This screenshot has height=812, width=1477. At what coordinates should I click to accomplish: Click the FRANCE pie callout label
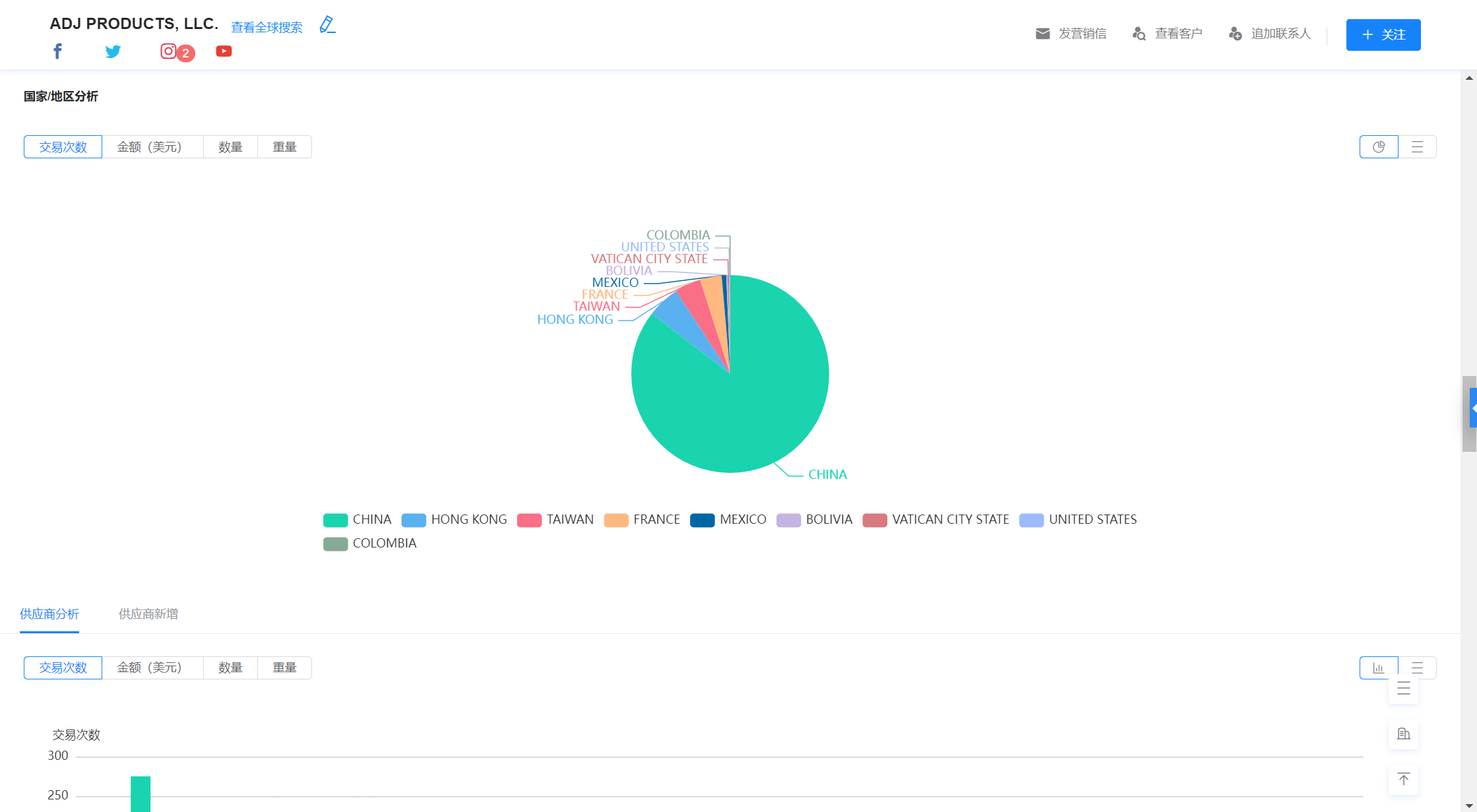tap(605, 295)
